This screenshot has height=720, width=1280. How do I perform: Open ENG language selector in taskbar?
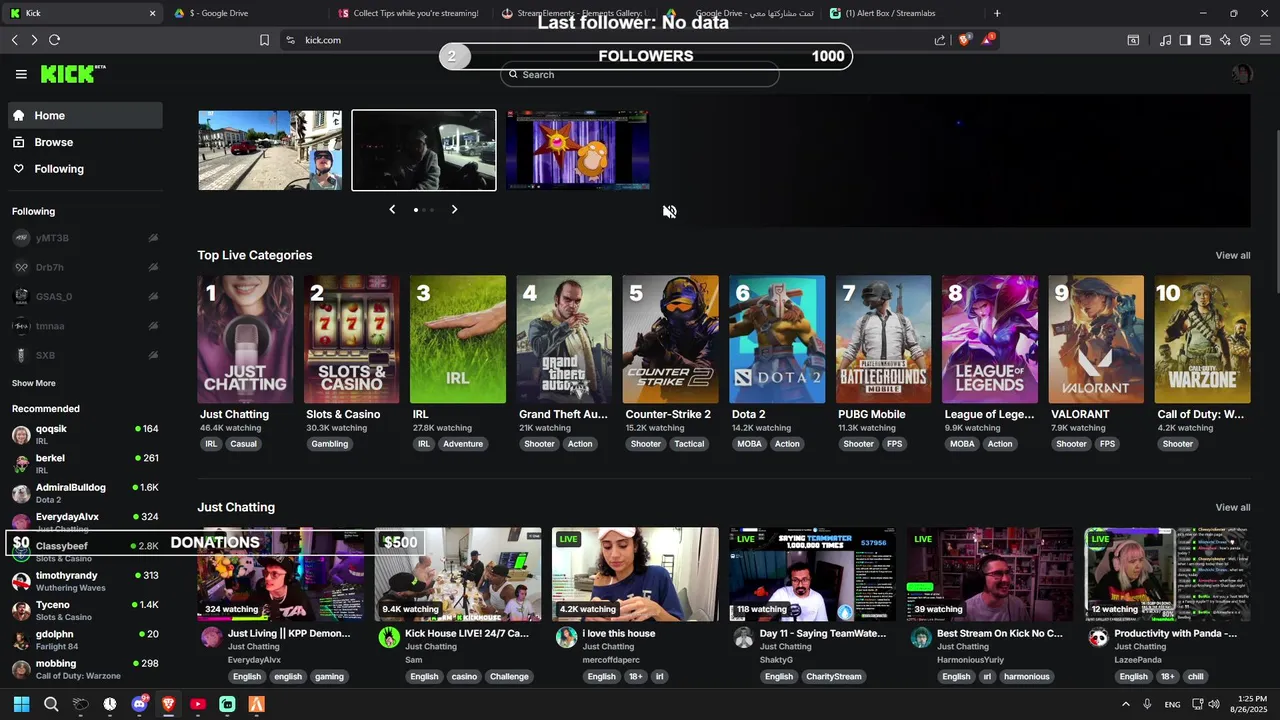(x=1172, y=704)
